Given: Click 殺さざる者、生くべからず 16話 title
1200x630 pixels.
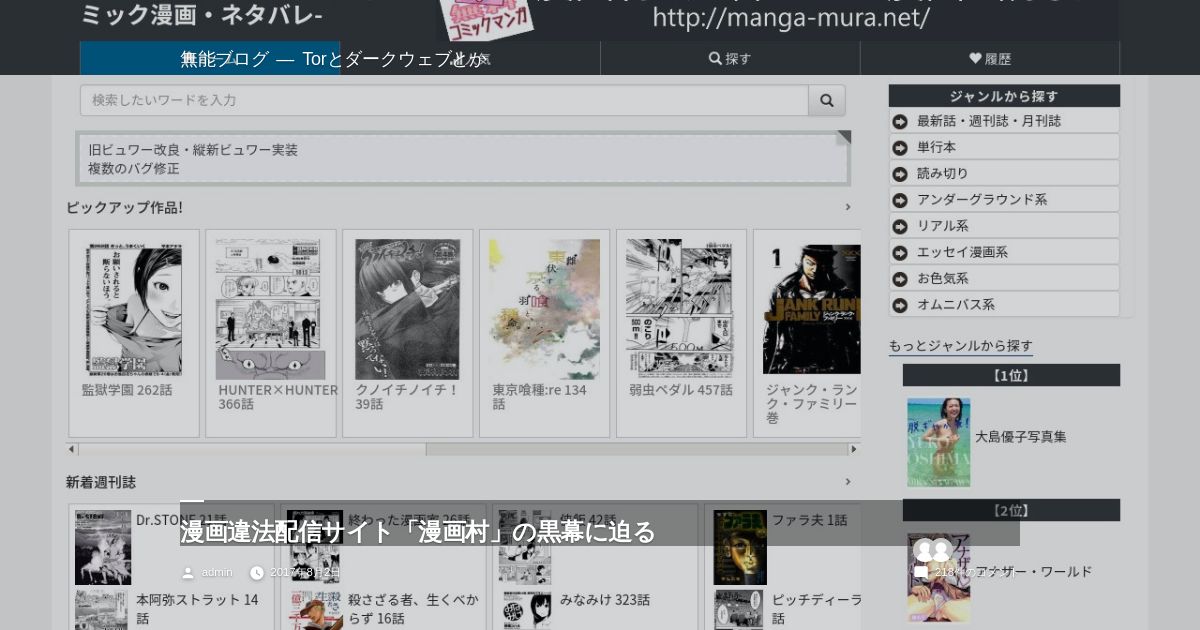Looking at the screenshot, I should click(x=413, y=609).
